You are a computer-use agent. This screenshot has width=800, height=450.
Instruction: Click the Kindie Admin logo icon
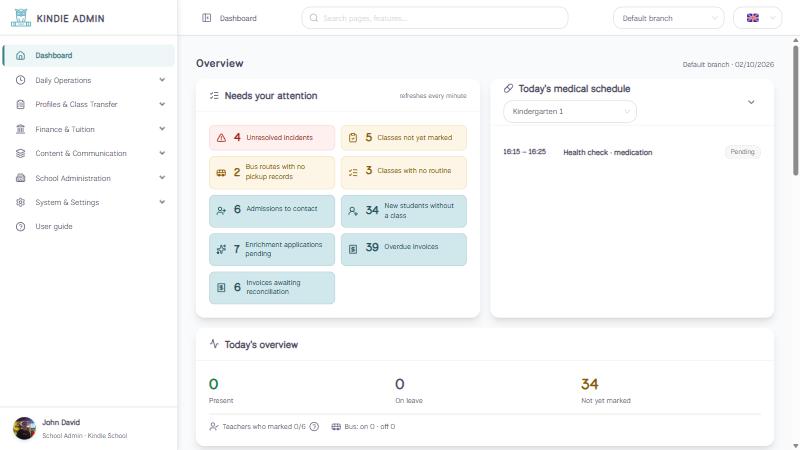tap(21, 18)
